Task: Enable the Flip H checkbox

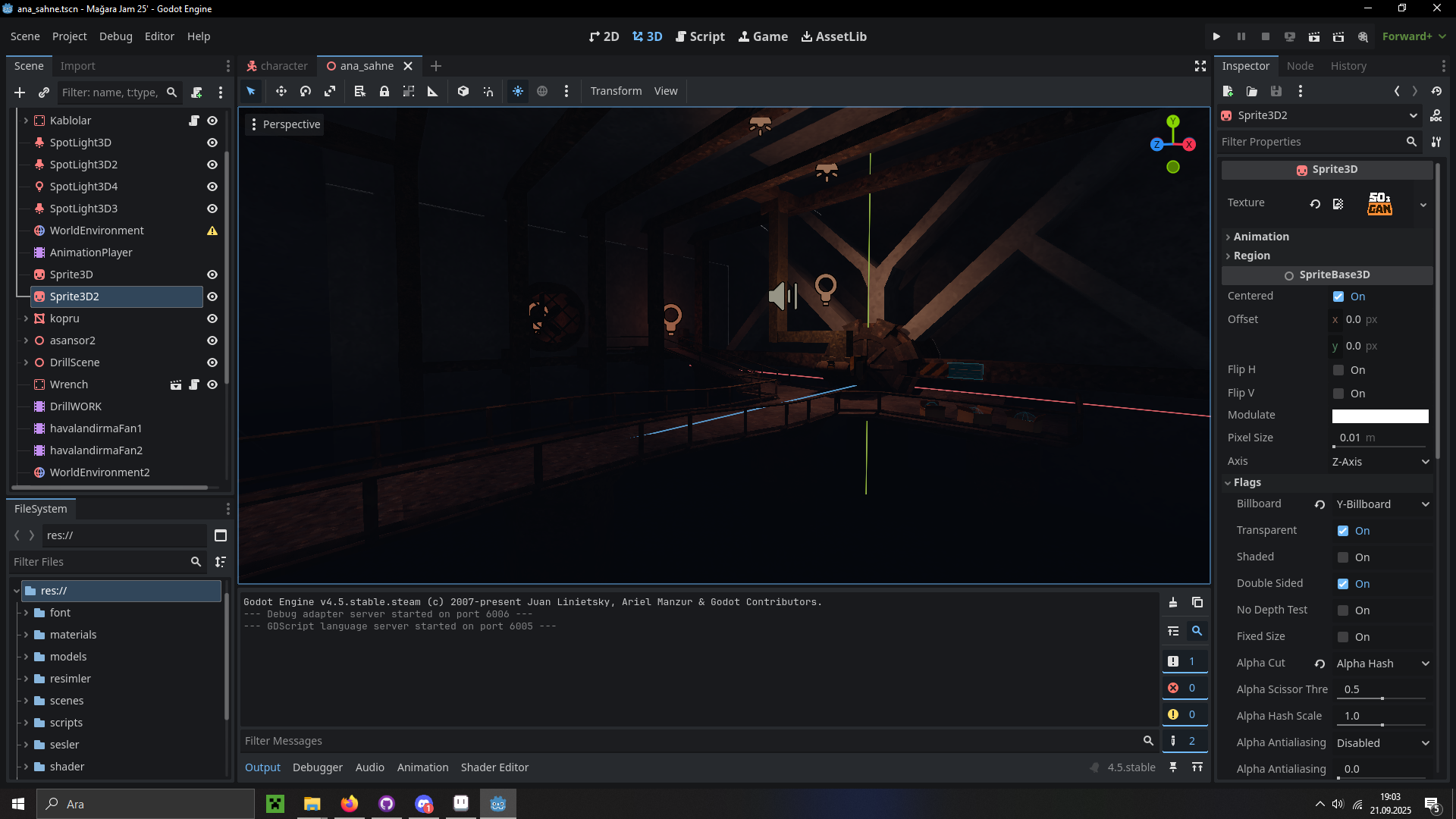Action: pyautogui.click(x=1338, y=370)
